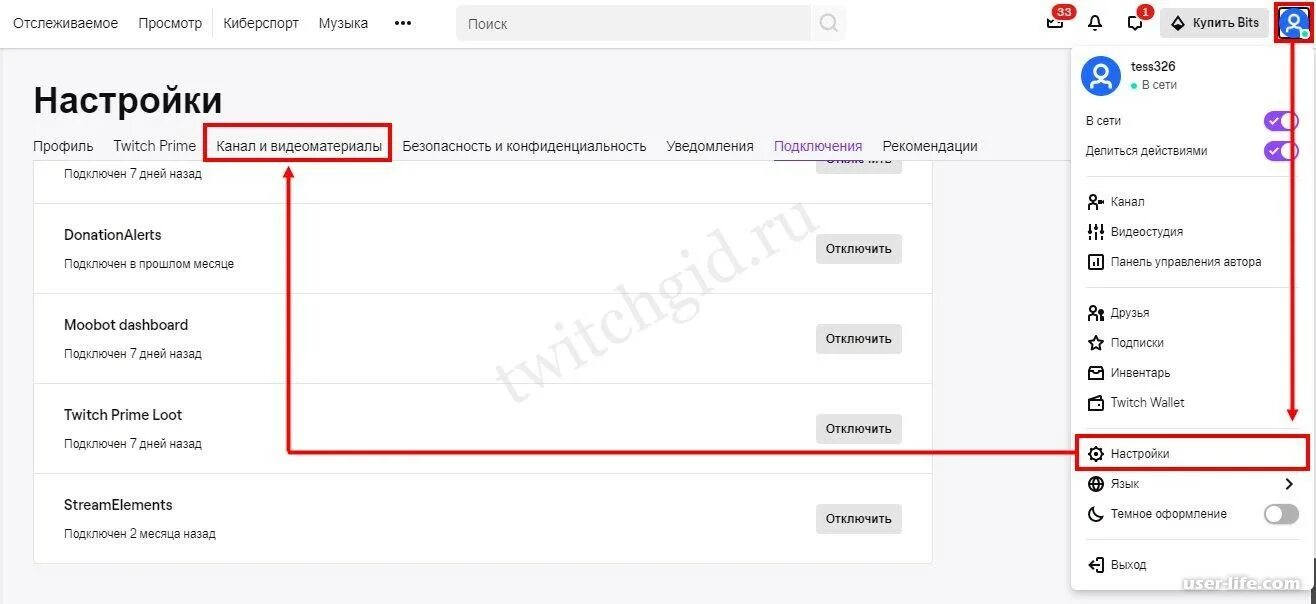Select Канал label in user menu
1316x604 pixels.
tap(1128, 202)
